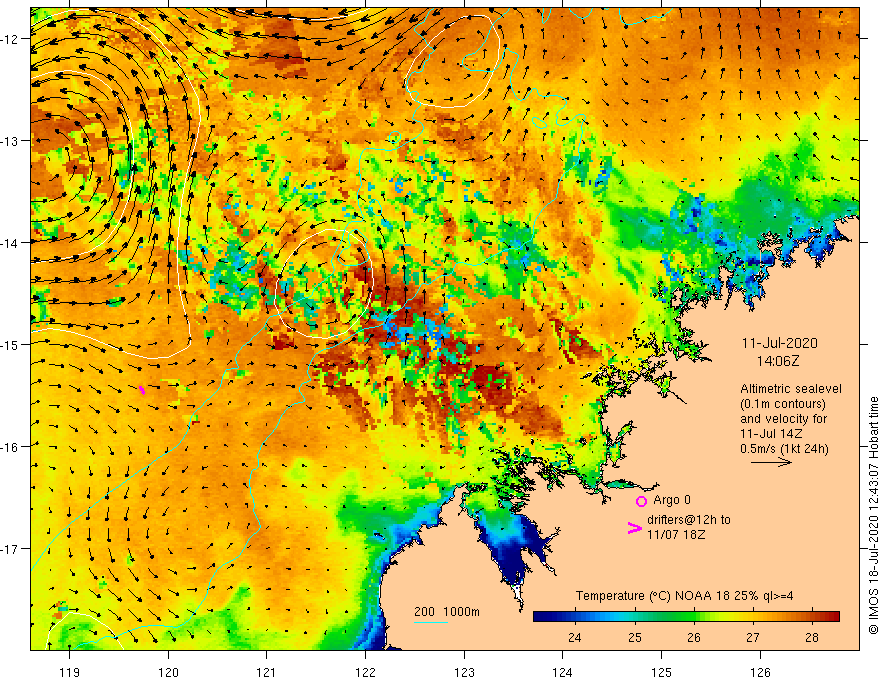Click the "11/07 18Z" legend text
Screen dimensions: 880x680
click(x=676, y=535)
